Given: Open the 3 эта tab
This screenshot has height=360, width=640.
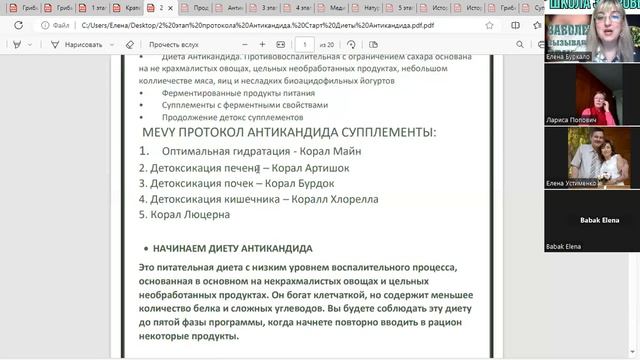Looking at the screenshot, I should coord(264,8).
